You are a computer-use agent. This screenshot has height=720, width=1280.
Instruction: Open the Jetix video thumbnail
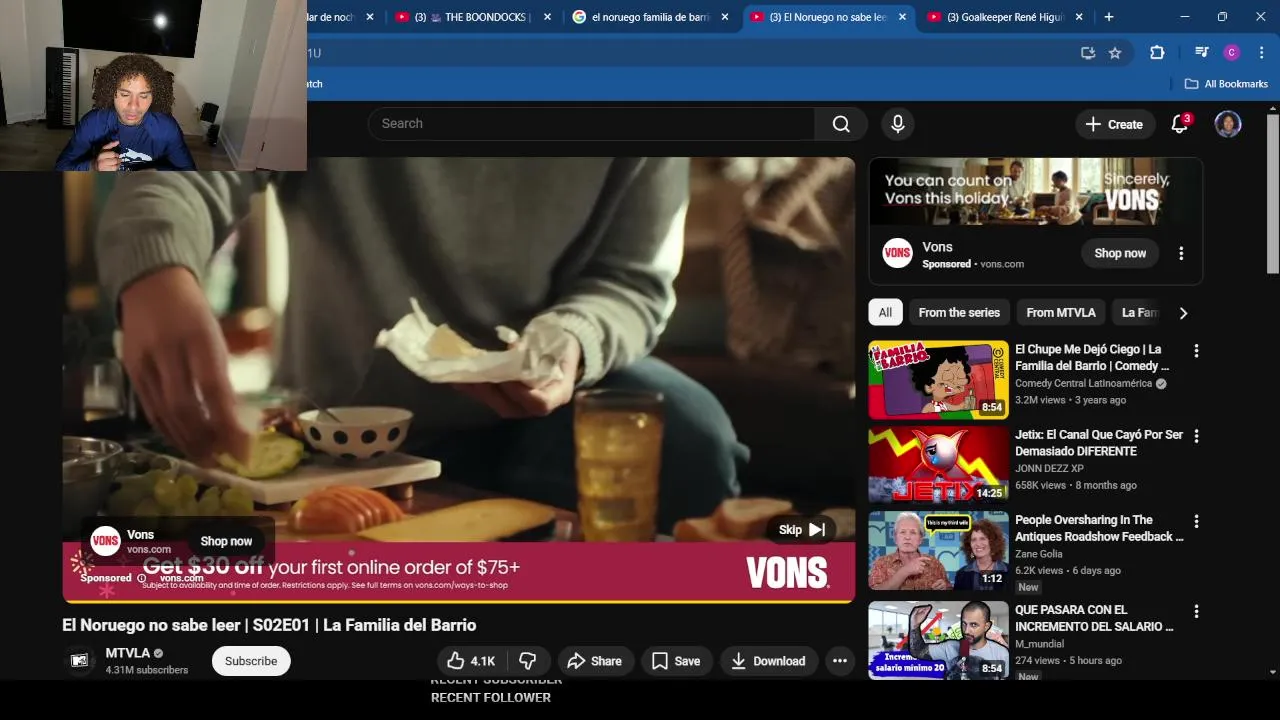pyautogui.click(x=938, y=465)
